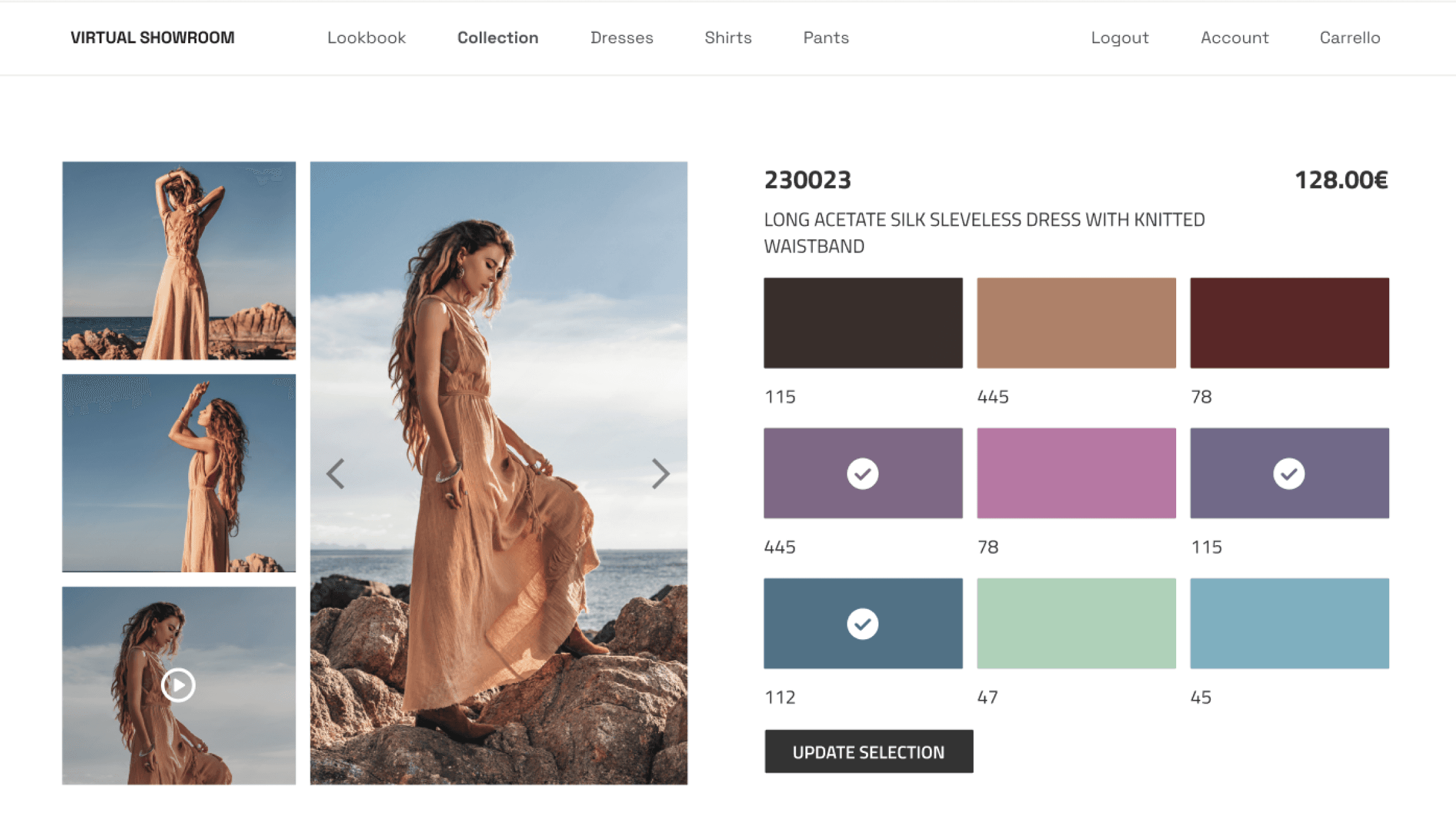This screenshot has width=1456, height=834.
Task: Open the Lookbook page
Action: pos(366,38)
